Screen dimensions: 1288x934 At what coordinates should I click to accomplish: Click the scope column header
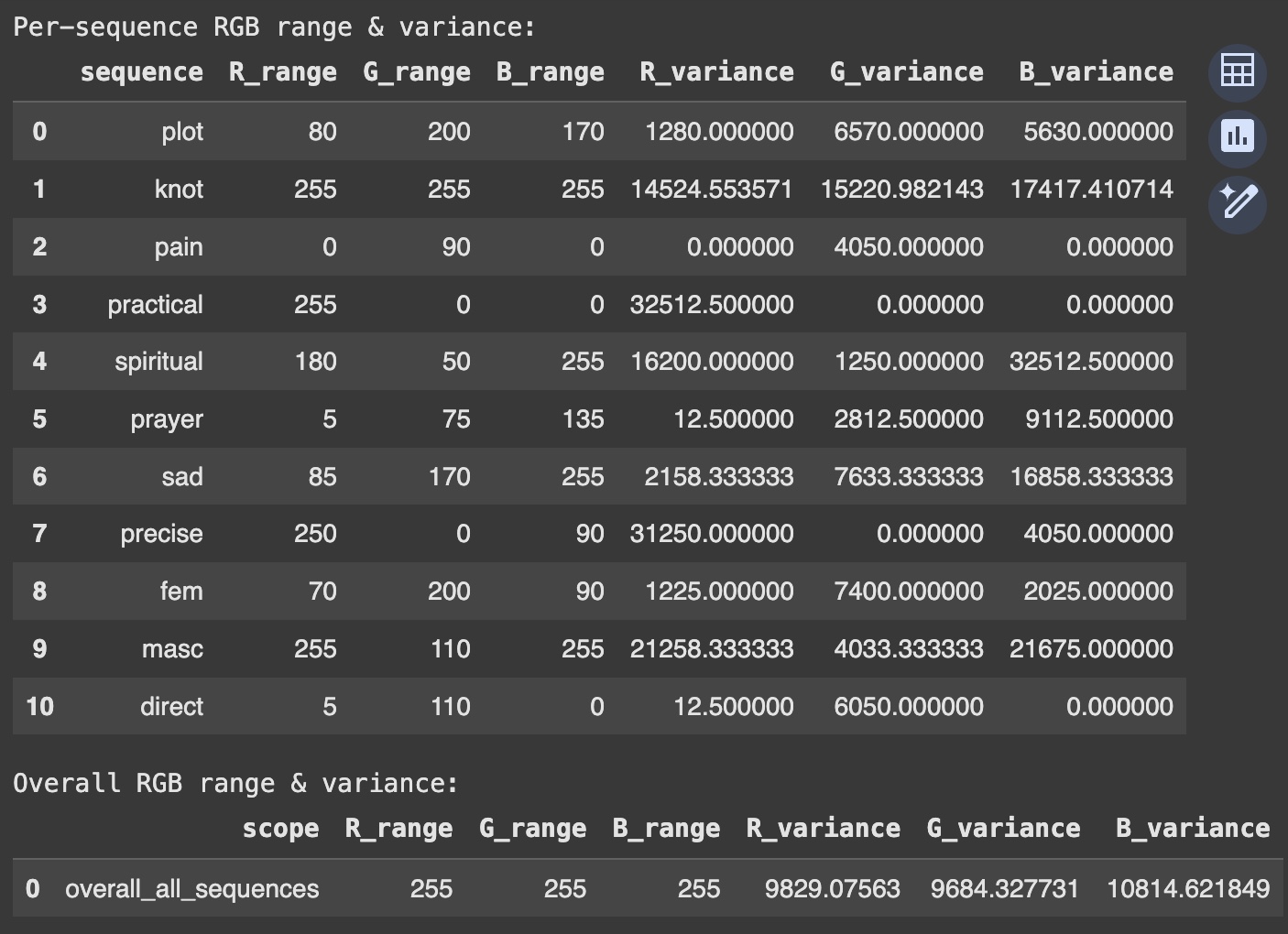click(x=282, y=828)
